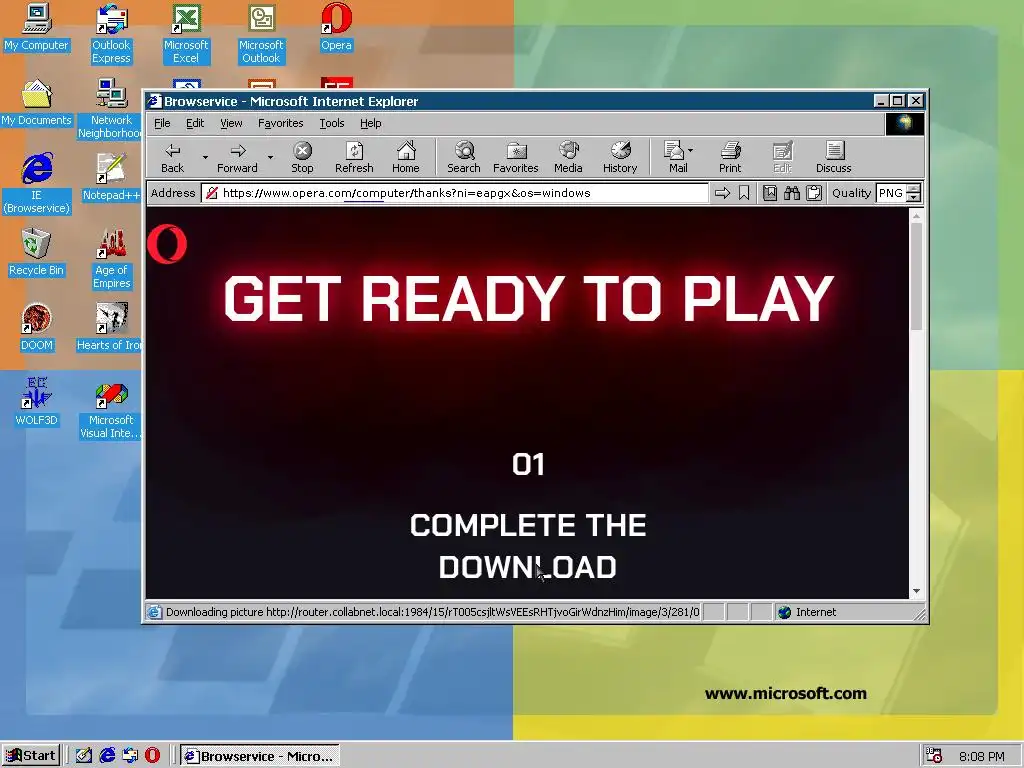
Task: Go to the Home page
Action: (406, 157)
